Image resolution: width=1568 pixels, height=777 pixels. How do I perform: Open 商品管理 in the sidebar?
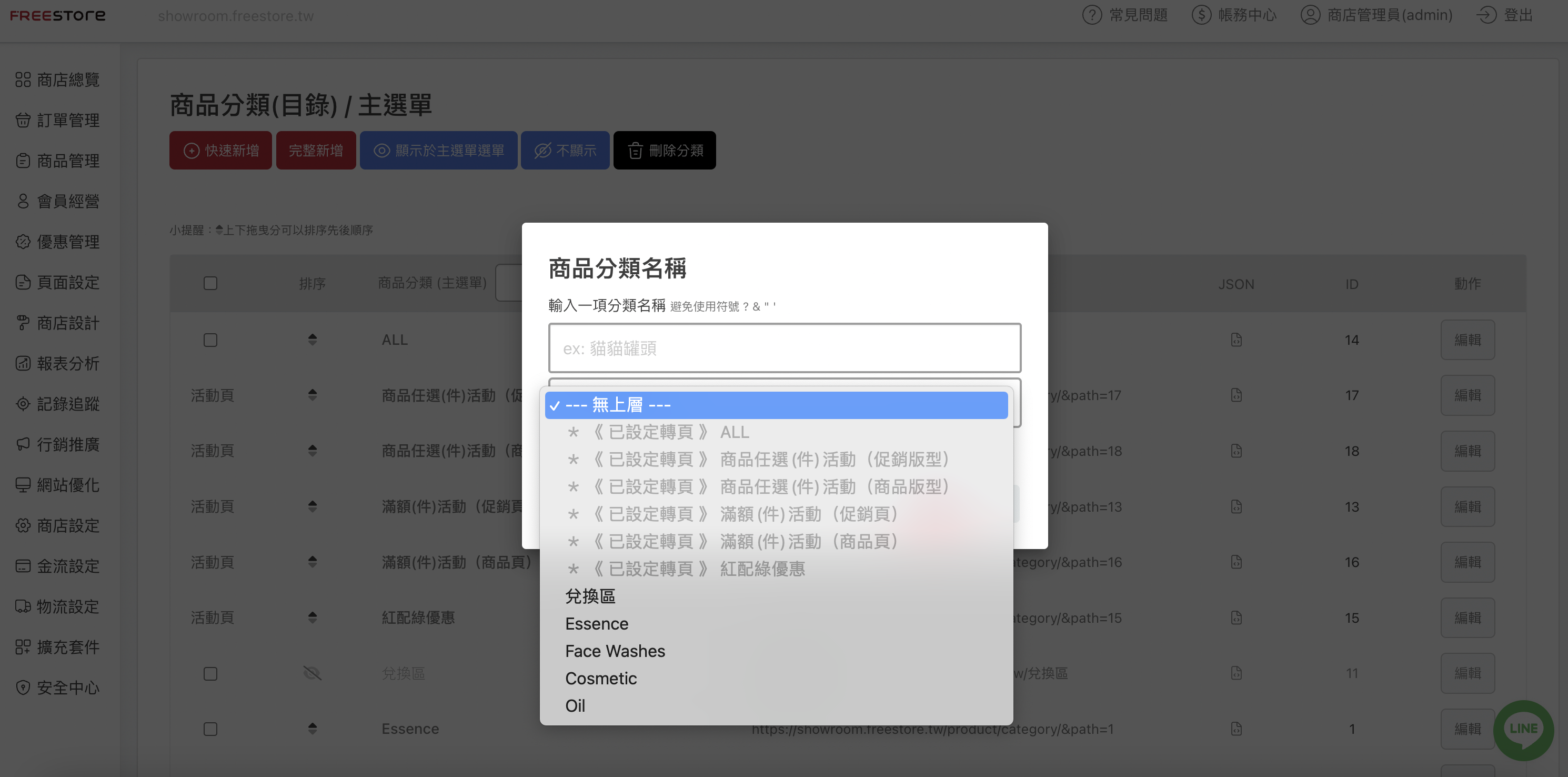pos(57,161)
